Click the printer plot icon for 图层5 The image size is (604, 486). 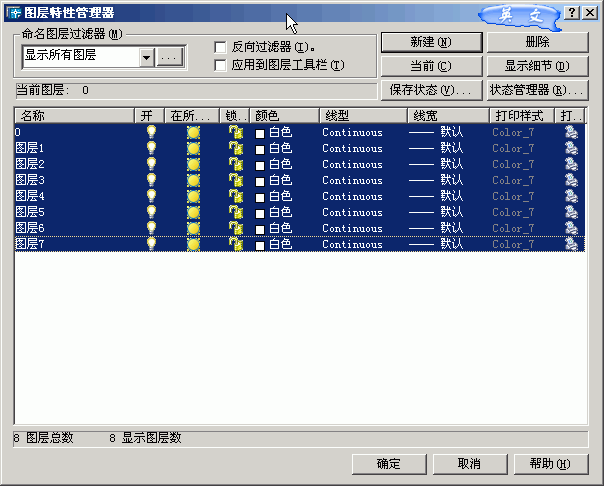click(x=572, y=212)
